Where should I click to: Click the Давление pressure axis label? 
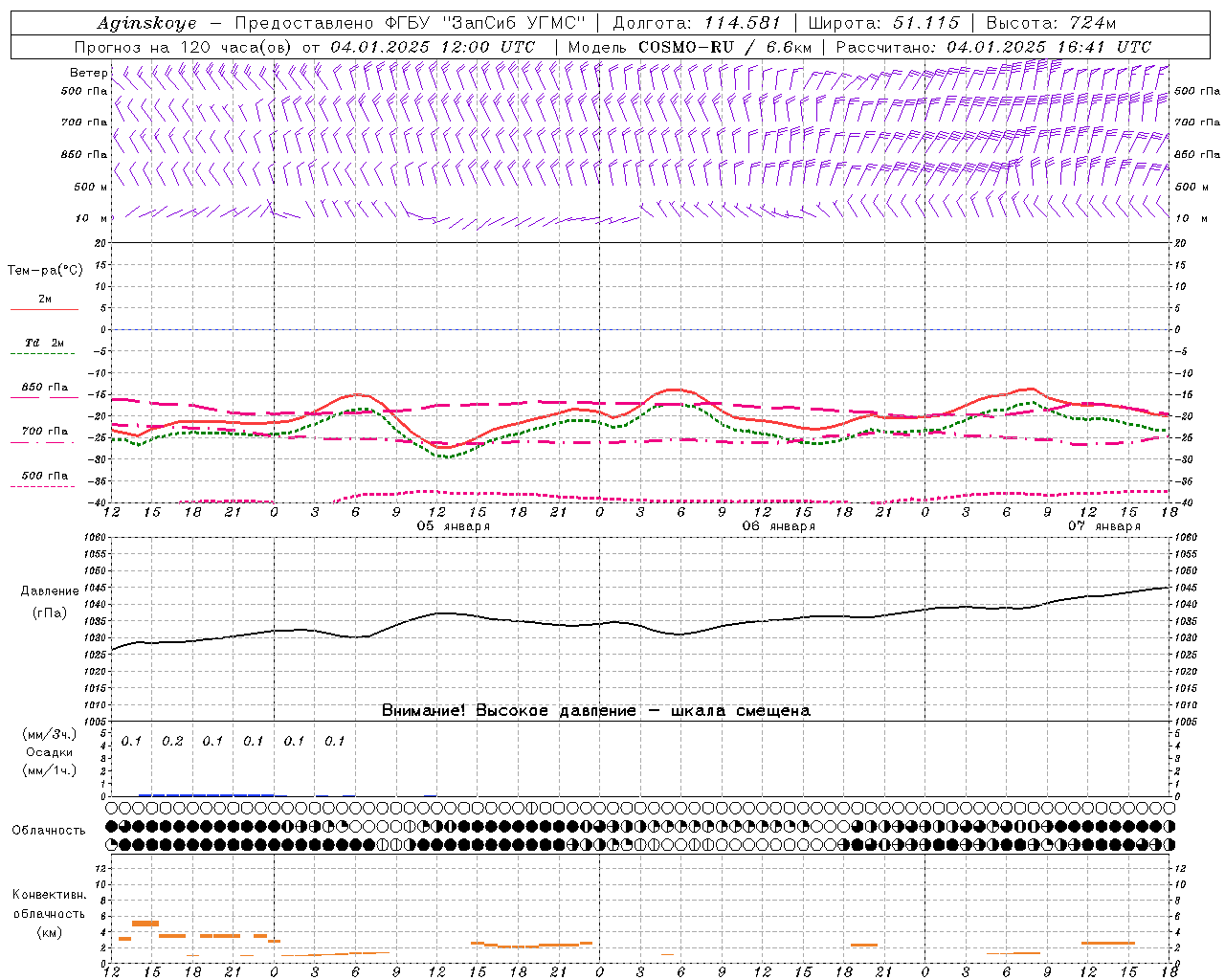click(50, 591)
